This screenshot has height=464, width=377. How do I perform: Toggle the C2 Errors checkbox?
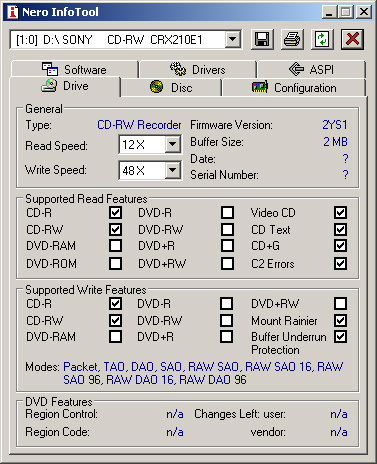click(340, 263)
